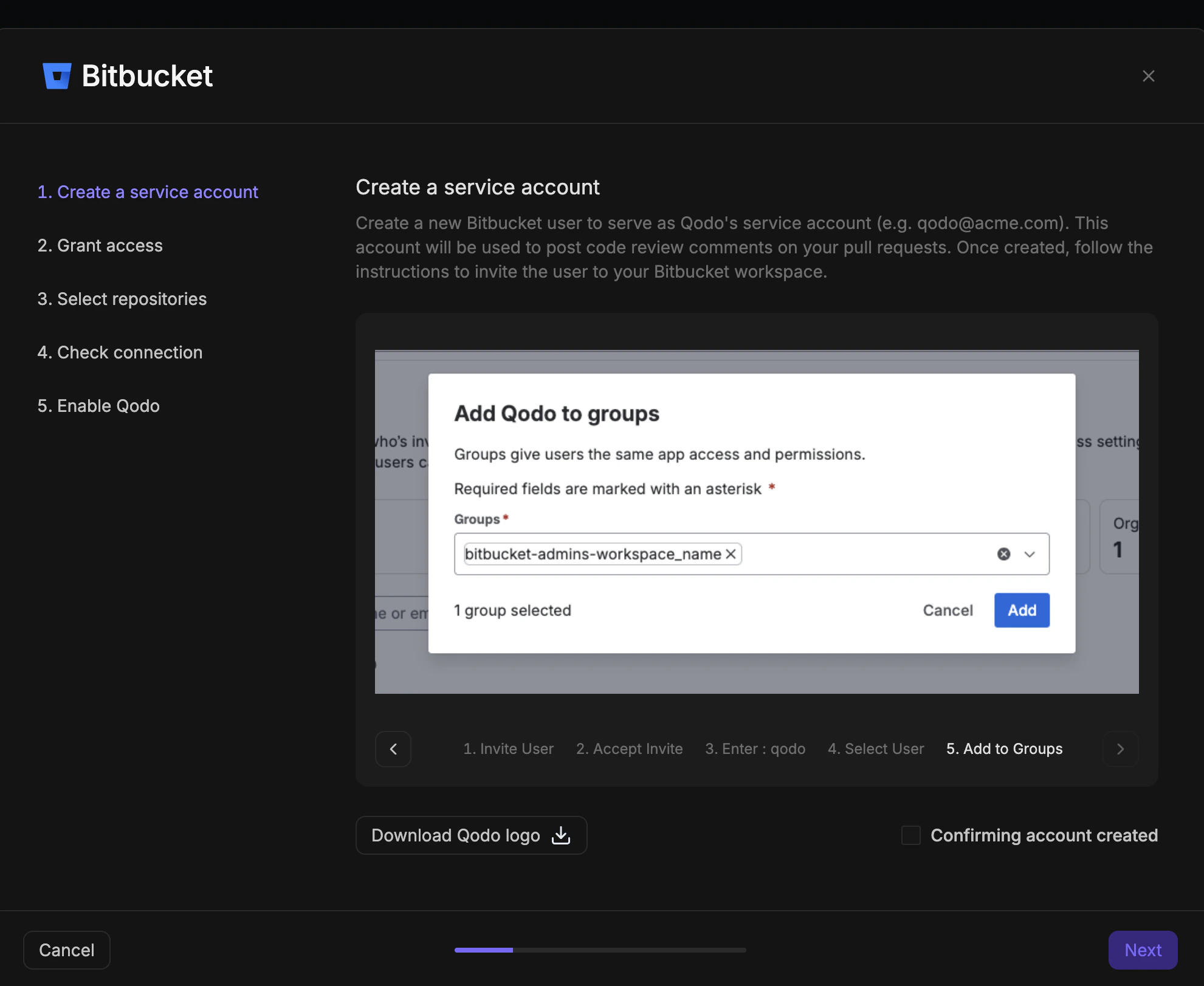This screenshot has width=1204, height=986.
Task: Open the Enable Qodo step
Action: click(98, 406)
